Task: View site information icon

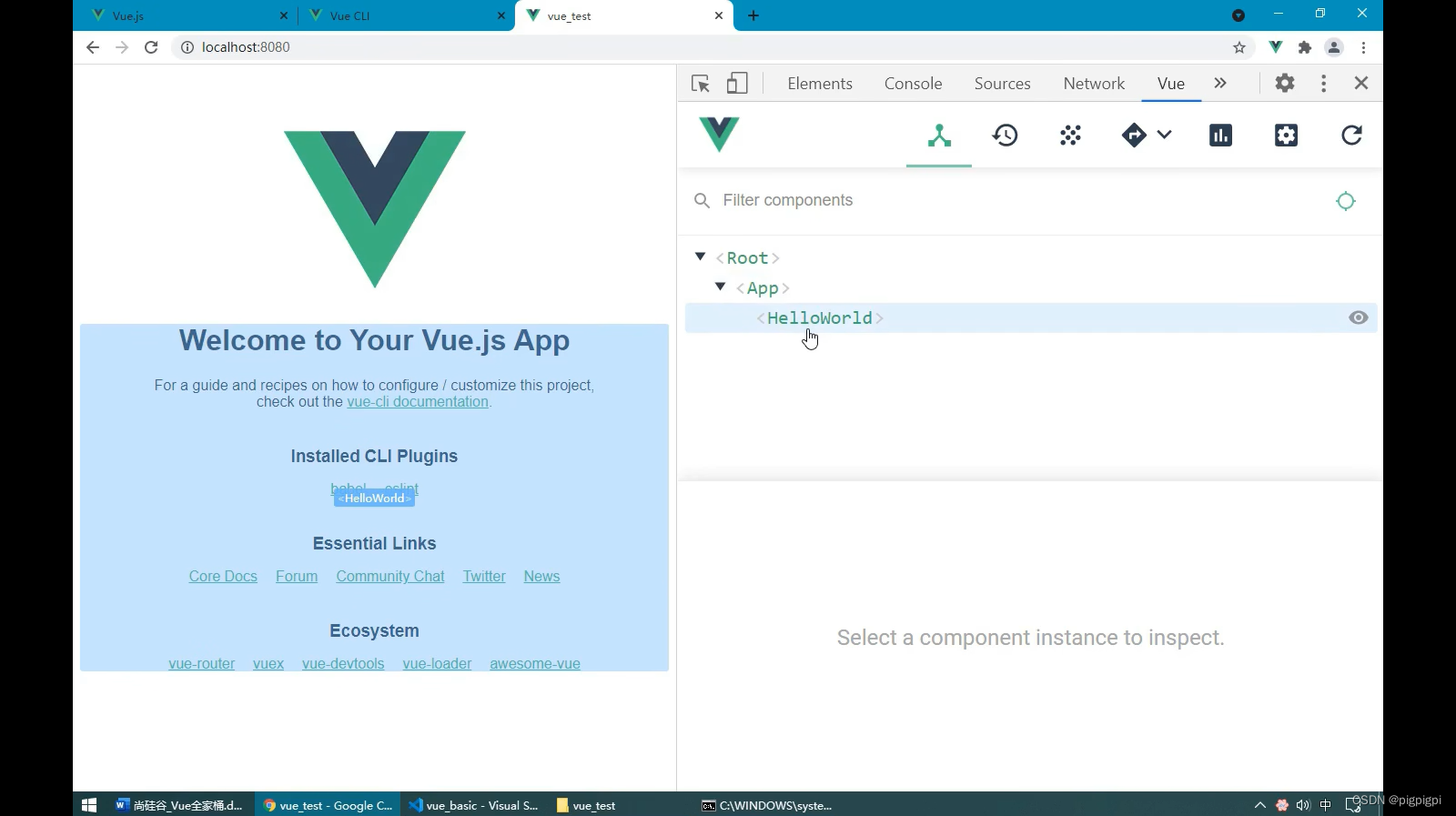Action: click(187, 47)
